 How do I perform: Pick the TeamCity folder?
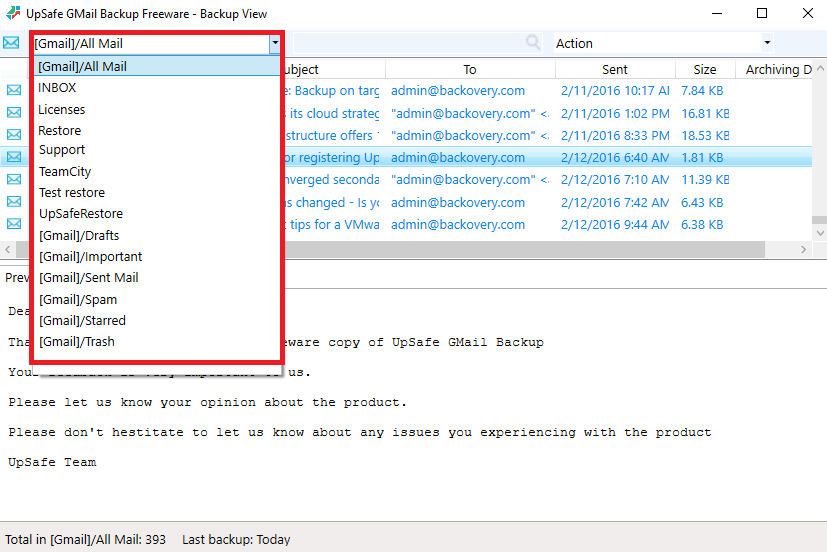[157, 172]
